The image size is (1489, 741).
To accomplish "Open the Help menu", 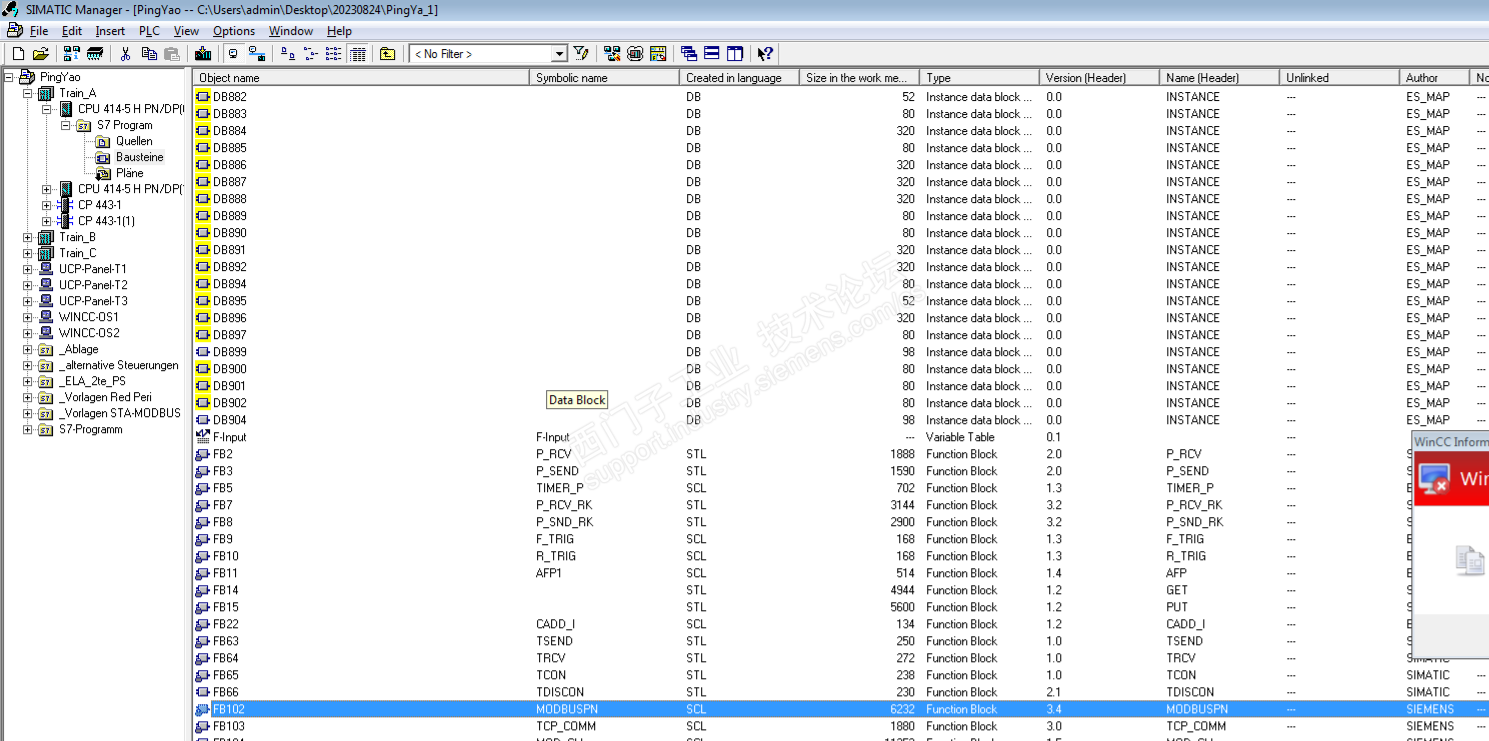I will click(339, 31).
